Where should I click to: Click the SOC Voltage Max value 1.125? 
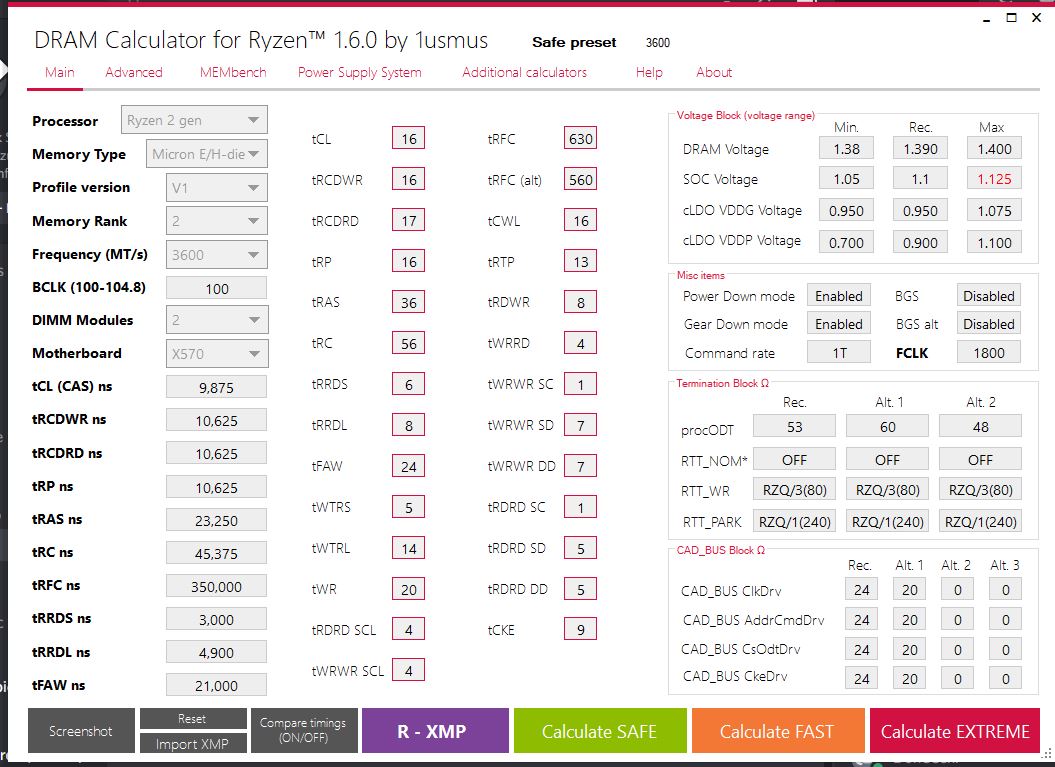(994, 179)
